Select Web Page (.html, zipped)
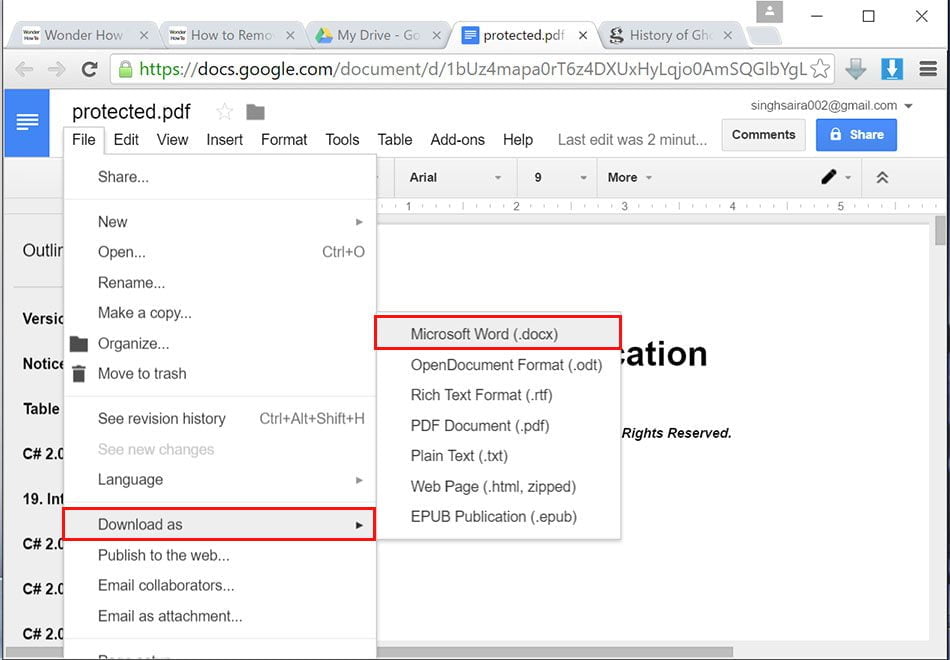 point(498,486)
